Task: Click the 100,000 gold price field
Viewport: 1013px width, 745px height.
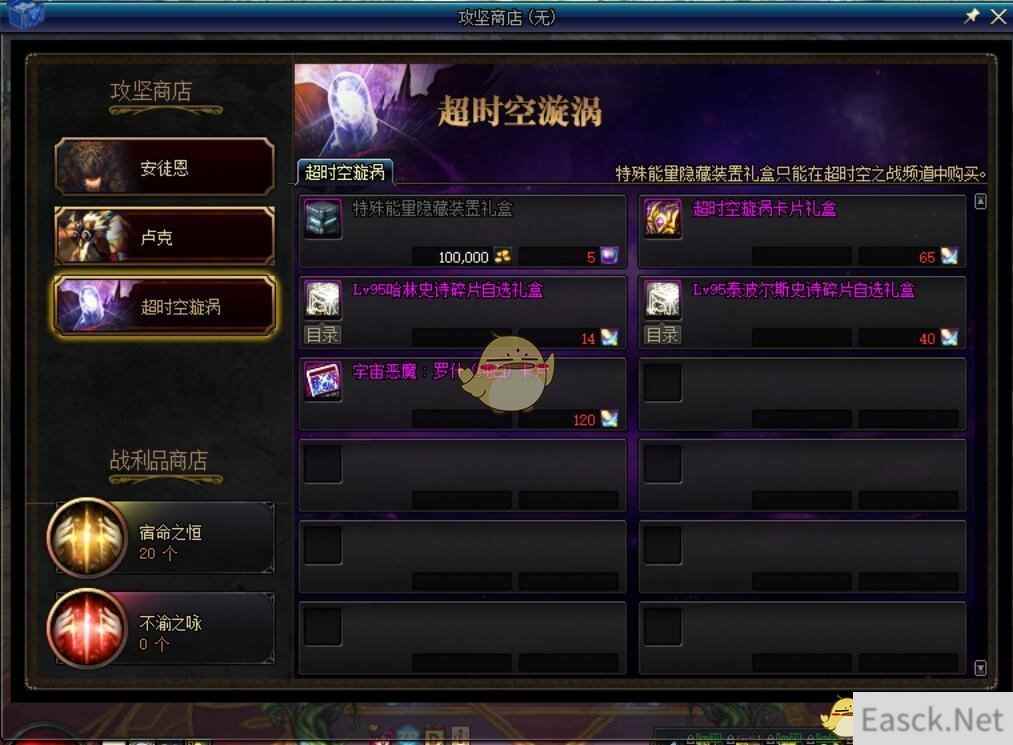Action: [463, 257]
